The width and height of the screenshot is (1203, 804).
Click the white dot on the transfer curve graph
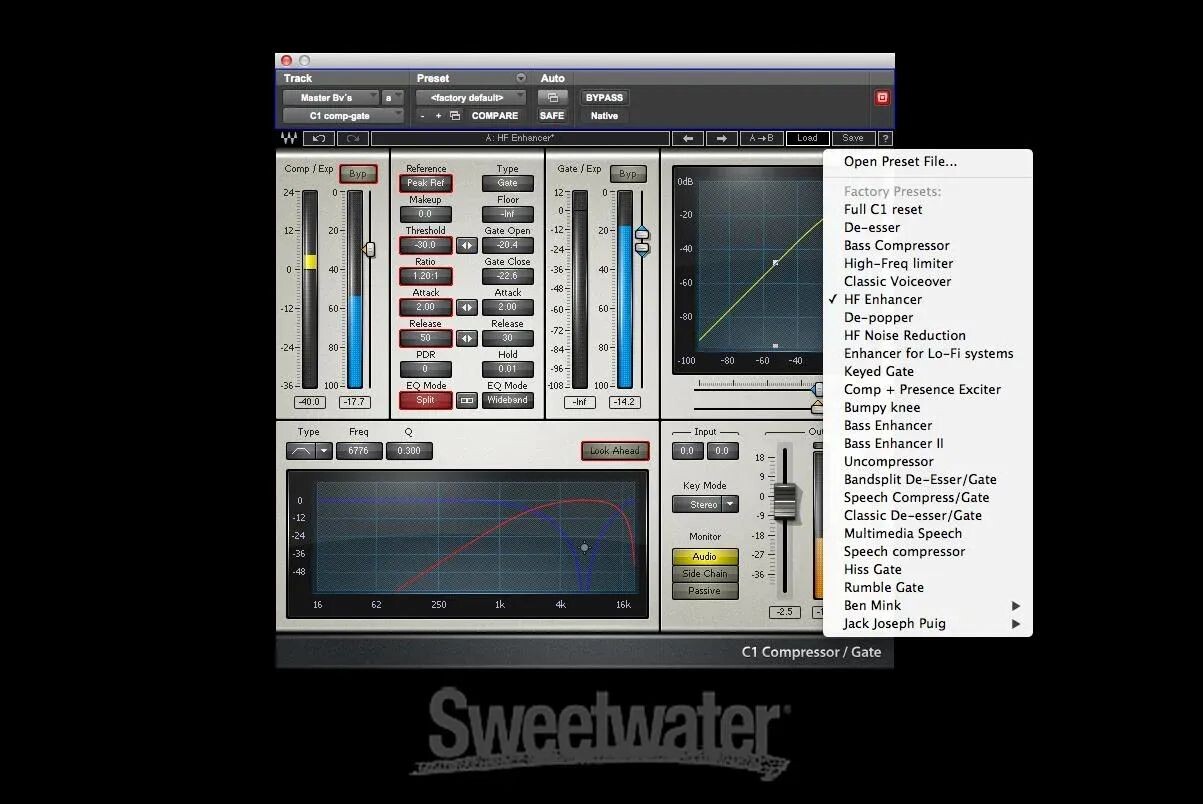(775, 263)
